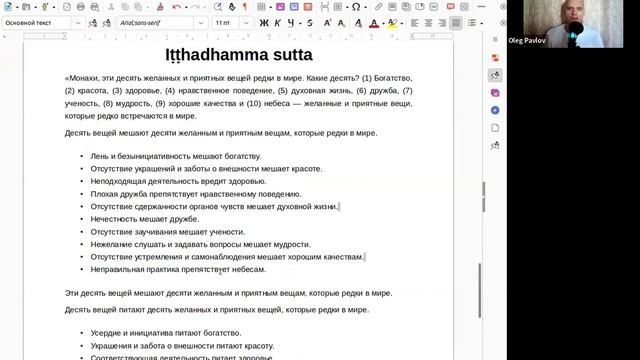Click the Save document icon
The width and height of the screenshot is (640, 360).
tap(45, 7)
